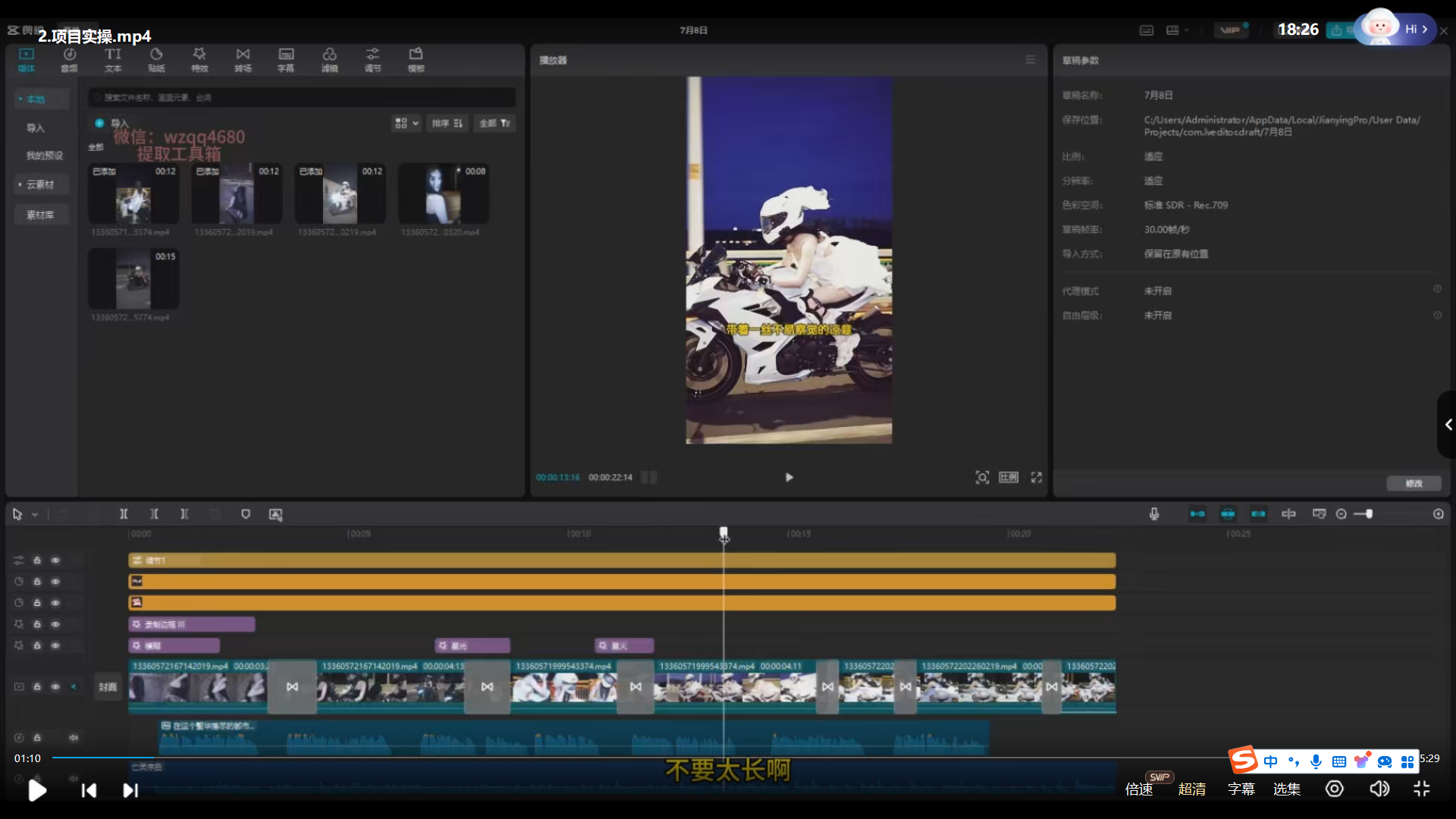This screenshot has height=819, width=1456.
Task: Click the 封面 (Cover) button on main track
Action: click(x=108, y=687)
